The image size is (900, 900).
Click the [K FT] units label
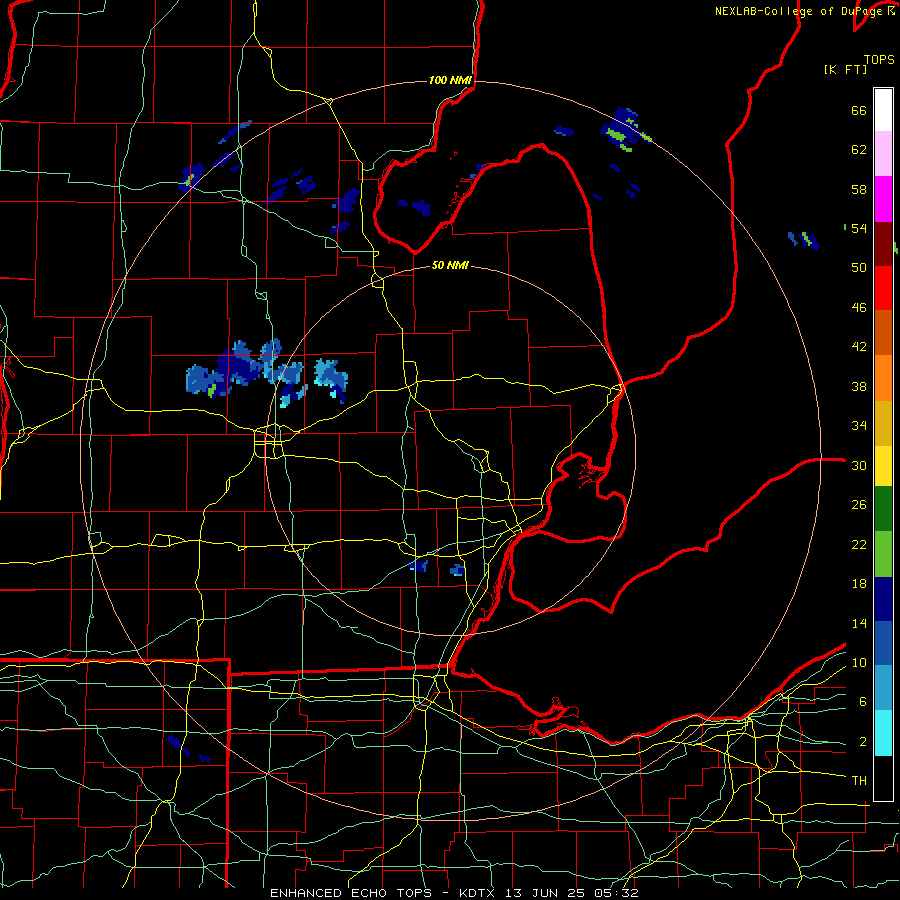845,69
